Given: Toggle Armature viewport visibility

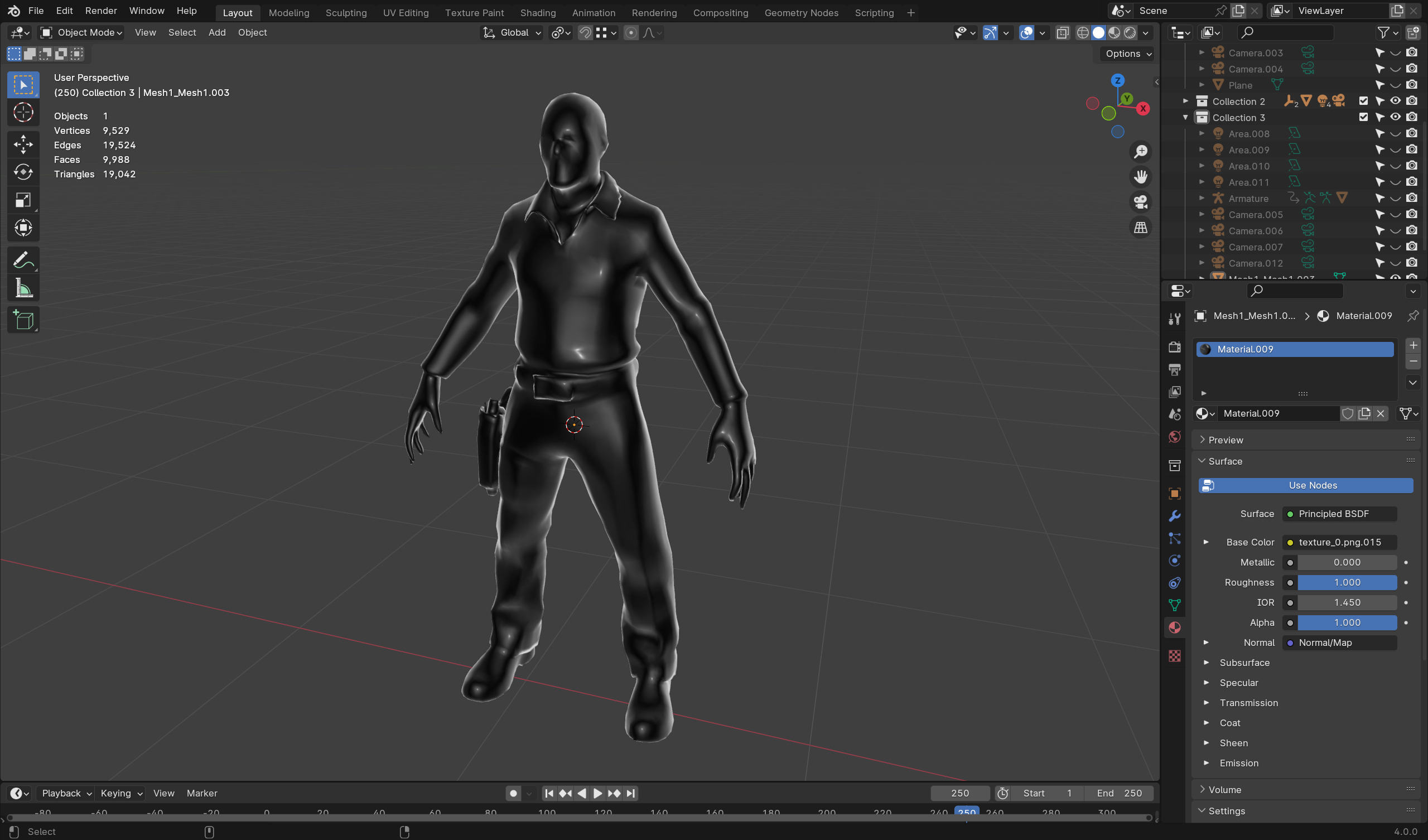Looking at the screenshot, I should [x=1395, y=199].
